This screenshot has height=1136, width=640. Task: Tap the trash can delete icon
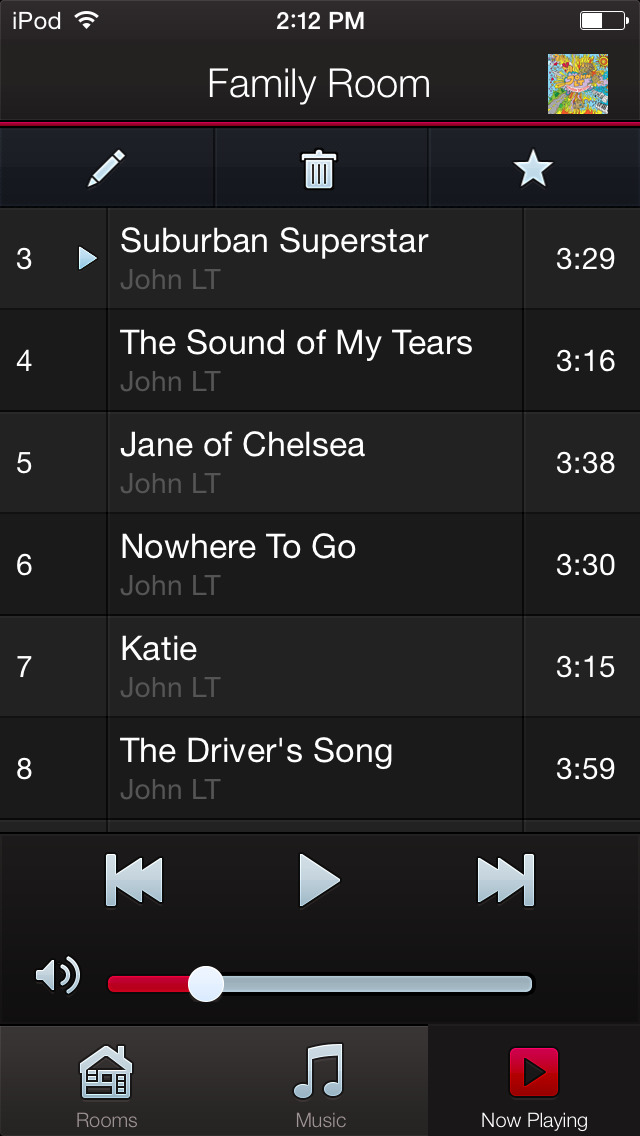319,169
